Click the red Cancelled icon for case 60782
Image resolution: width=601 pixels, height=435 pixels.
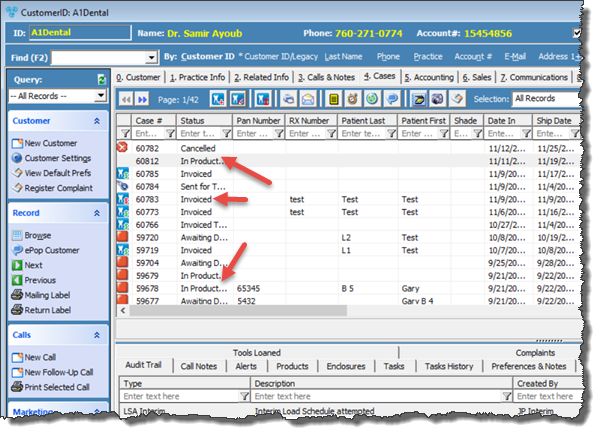123,147
